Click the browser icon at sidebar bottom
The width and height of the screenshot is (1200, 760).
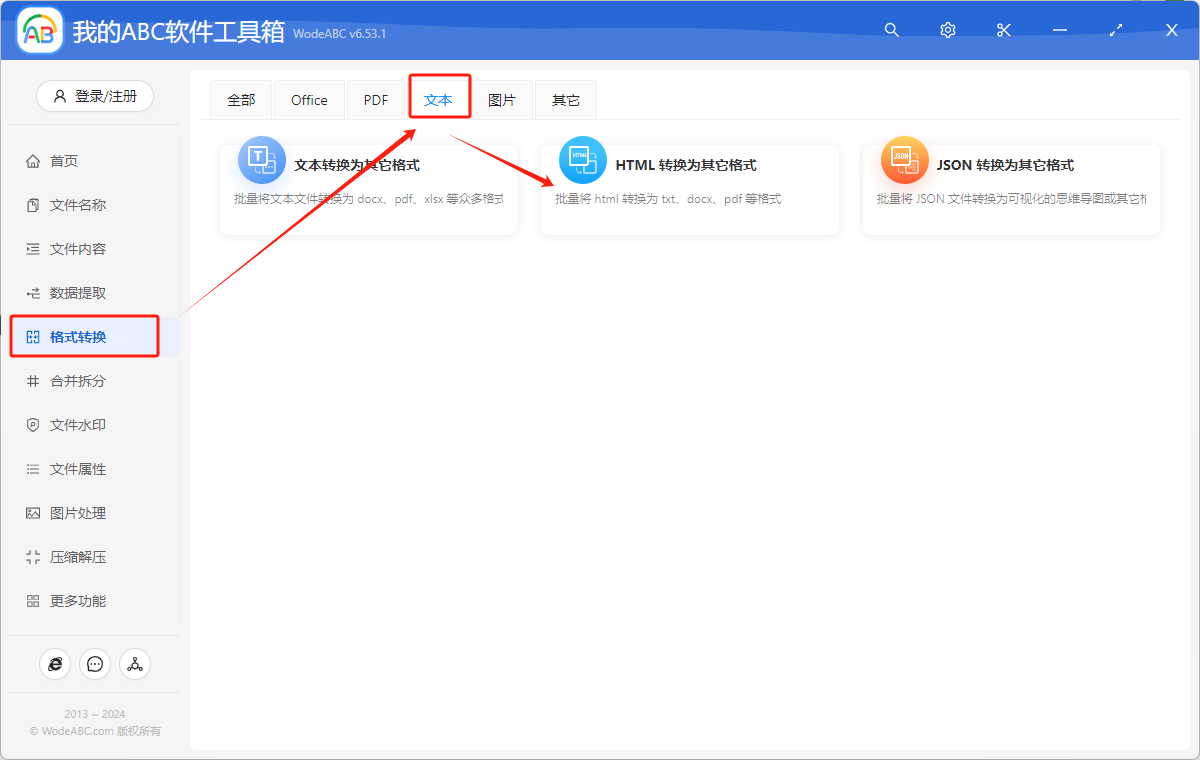(x=55, y=663)
